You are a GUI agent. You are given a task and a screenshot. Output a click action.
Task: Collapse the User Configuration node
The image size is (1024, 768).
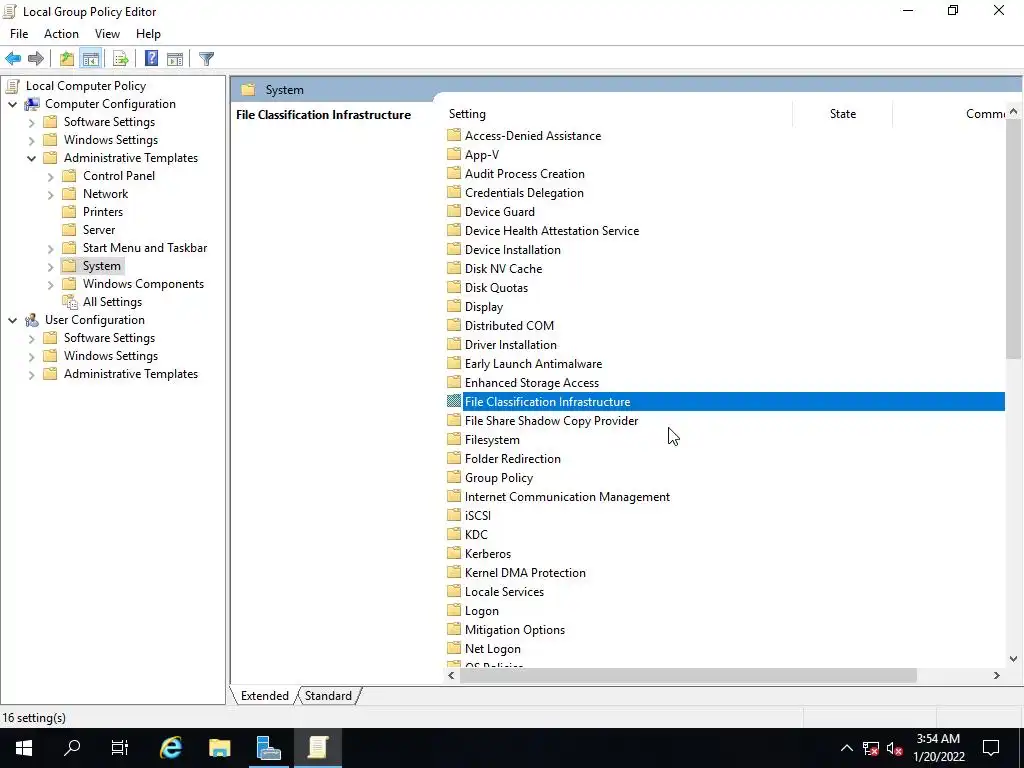[x=12, y=320]
